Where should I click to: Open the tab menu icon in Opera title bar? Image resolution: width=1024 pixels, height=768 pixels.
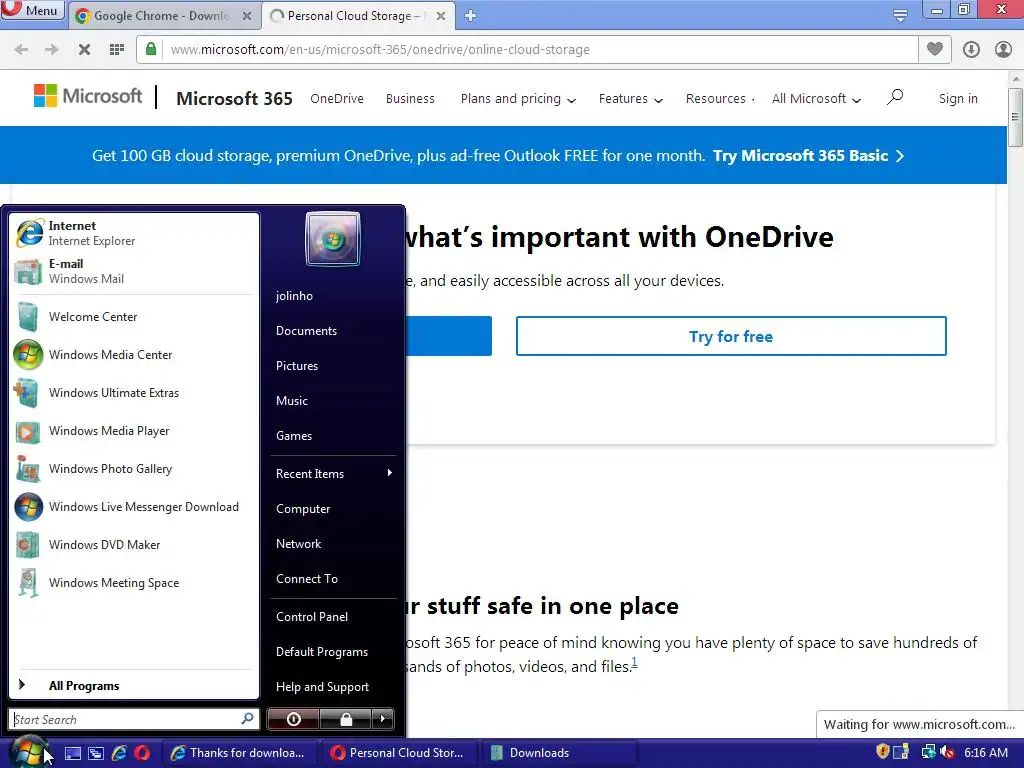tap(900, 16)
